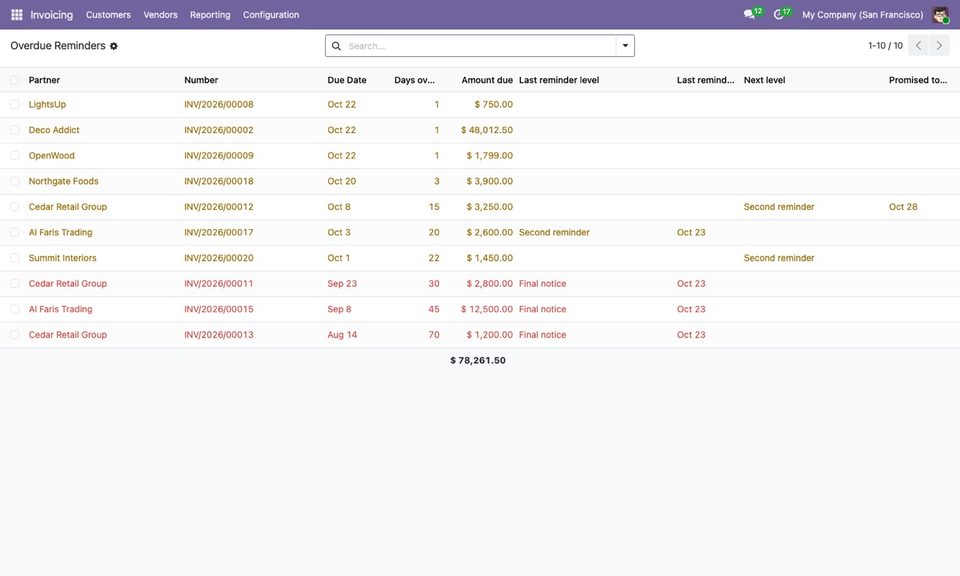Click the $ 78,261.50 total amount
The image size is (960, 576).
(478, 361)
